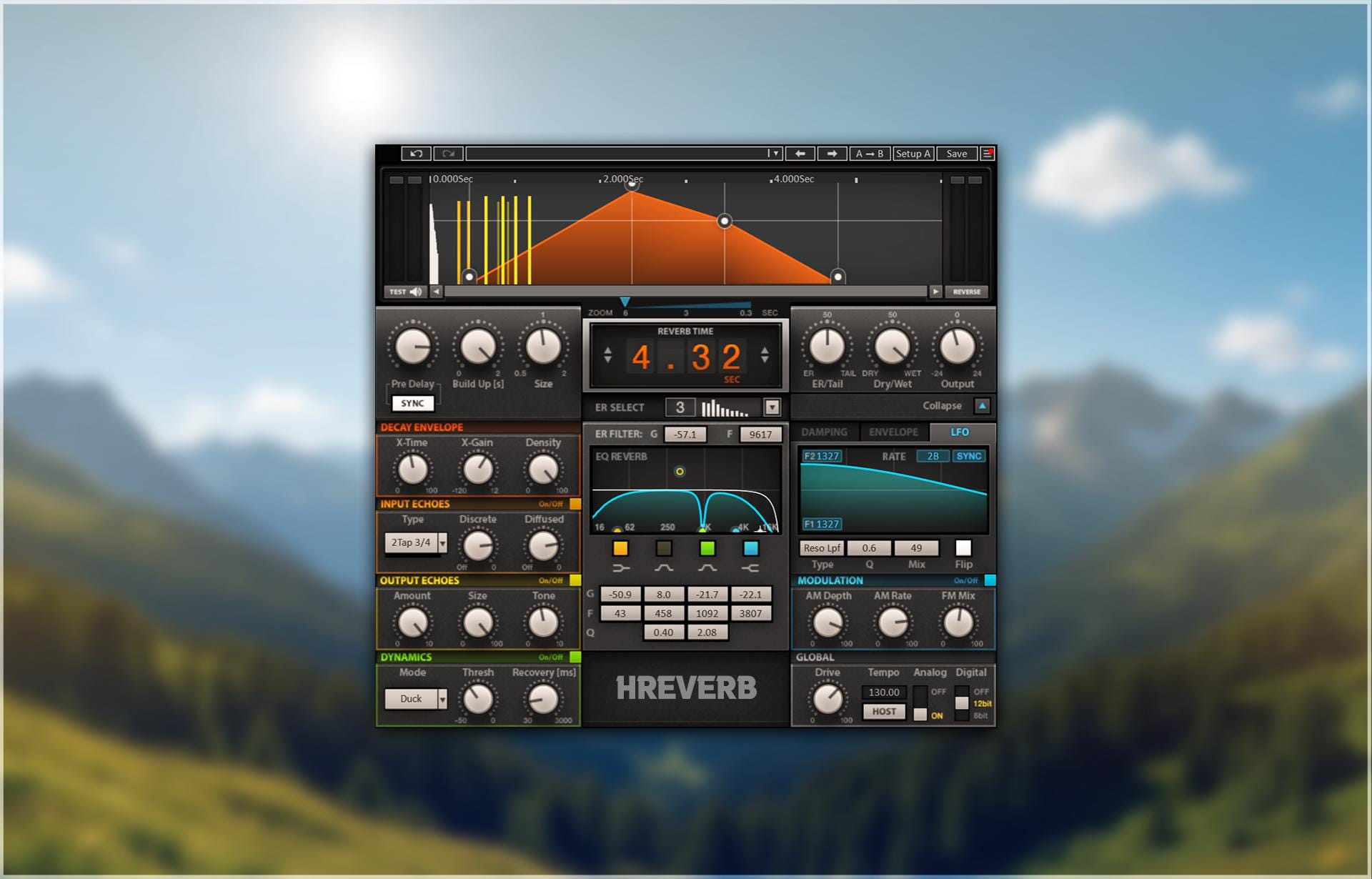The height and width of the screenshot is (879, 1372).
Task: Toggle the Input Echoes On/Off switch
Action: 575,504
